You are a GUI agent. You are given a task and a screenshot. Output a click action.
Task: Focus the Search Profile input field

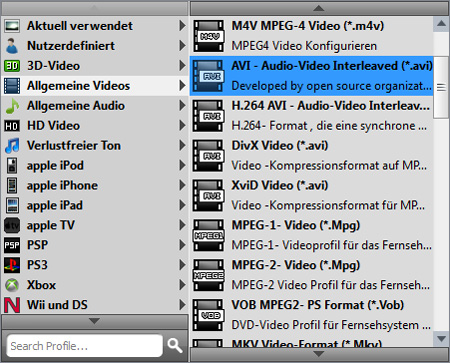[85, 346]
